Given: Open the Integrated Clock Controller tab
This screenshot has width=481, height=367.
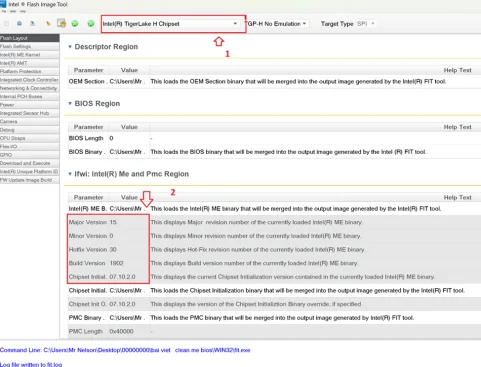Looking at the screenshot, I should click(x=30, y=80).
